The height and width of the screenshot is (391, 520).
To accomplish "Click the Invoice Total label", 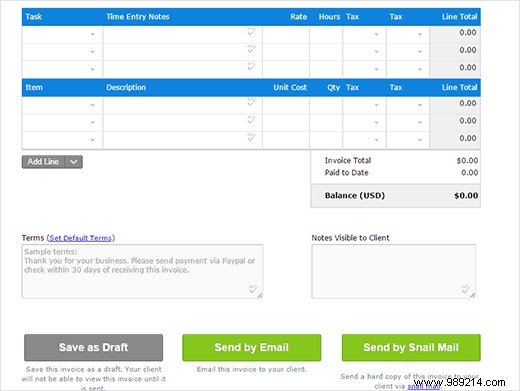I will pos(348,160).
